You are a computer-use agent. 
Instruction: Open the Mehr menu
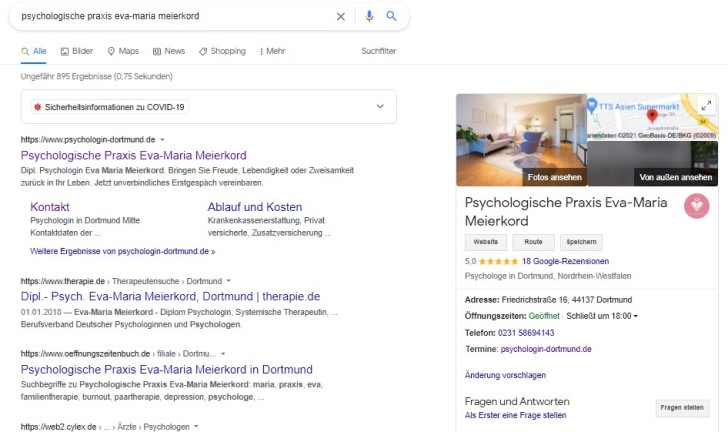273,51
